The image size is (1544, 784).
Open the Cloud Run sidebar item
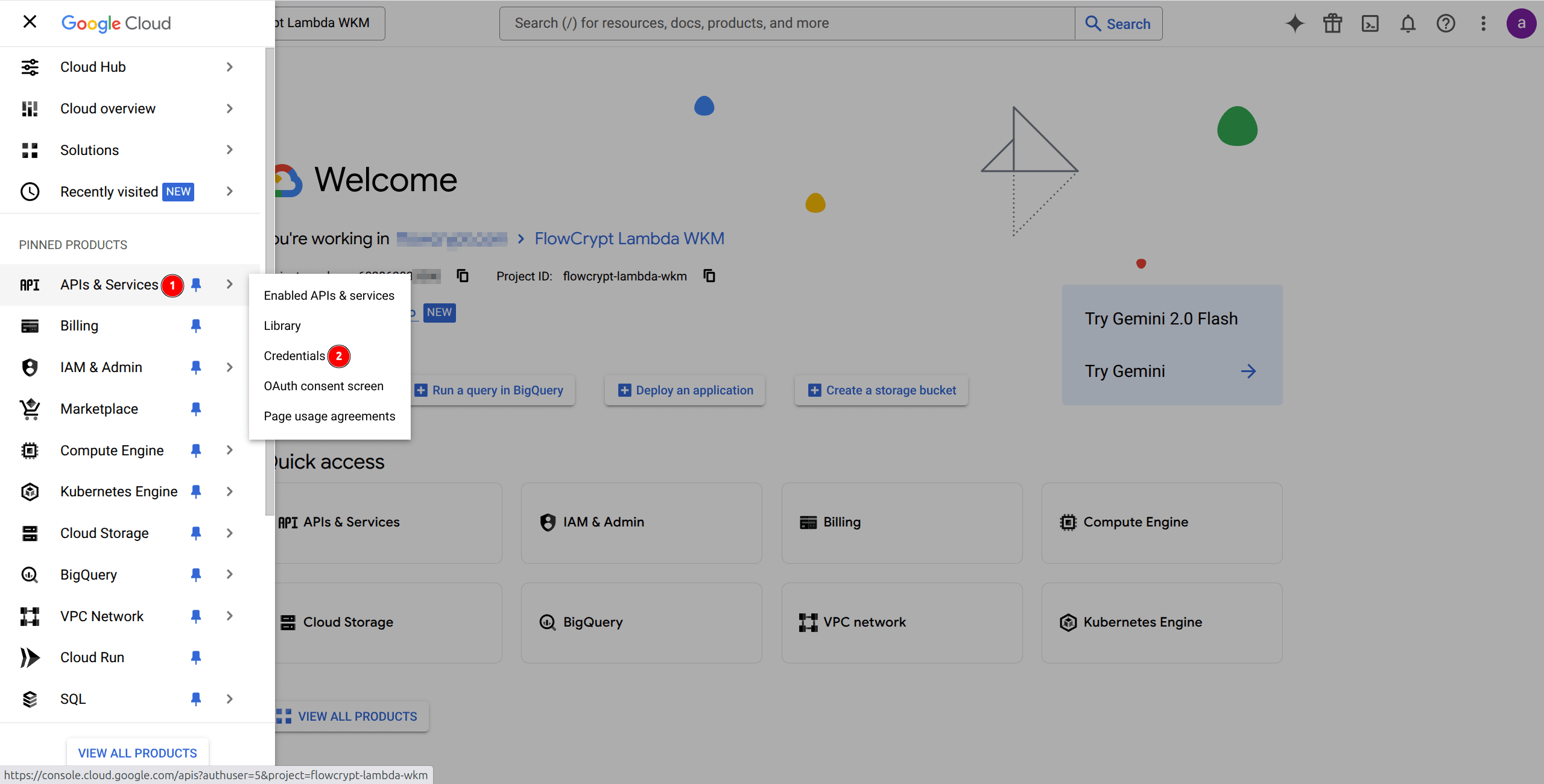point(130,657)
